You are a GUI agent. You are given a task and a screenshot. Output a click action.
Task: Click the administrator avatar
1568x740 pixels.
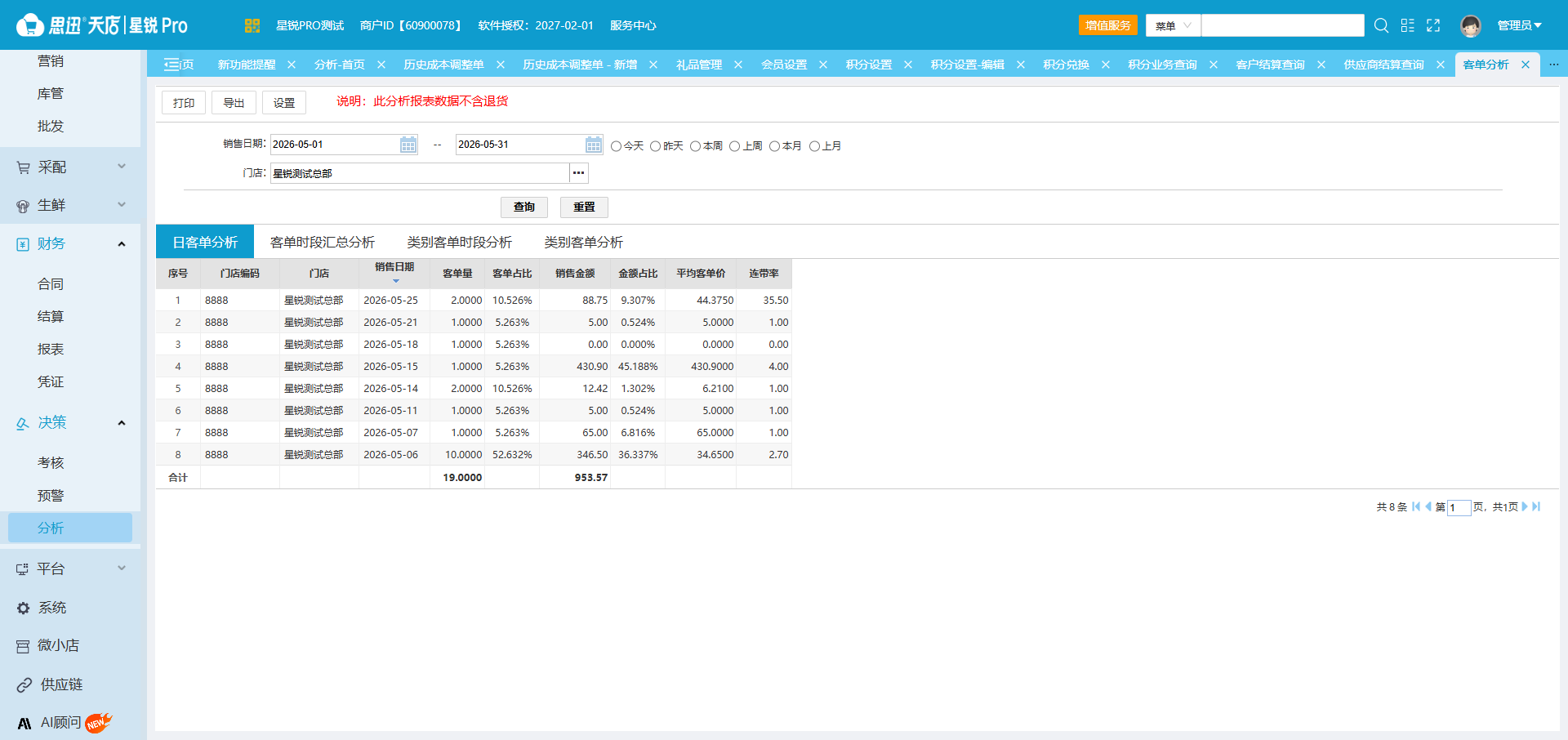tap(1471, 26)
